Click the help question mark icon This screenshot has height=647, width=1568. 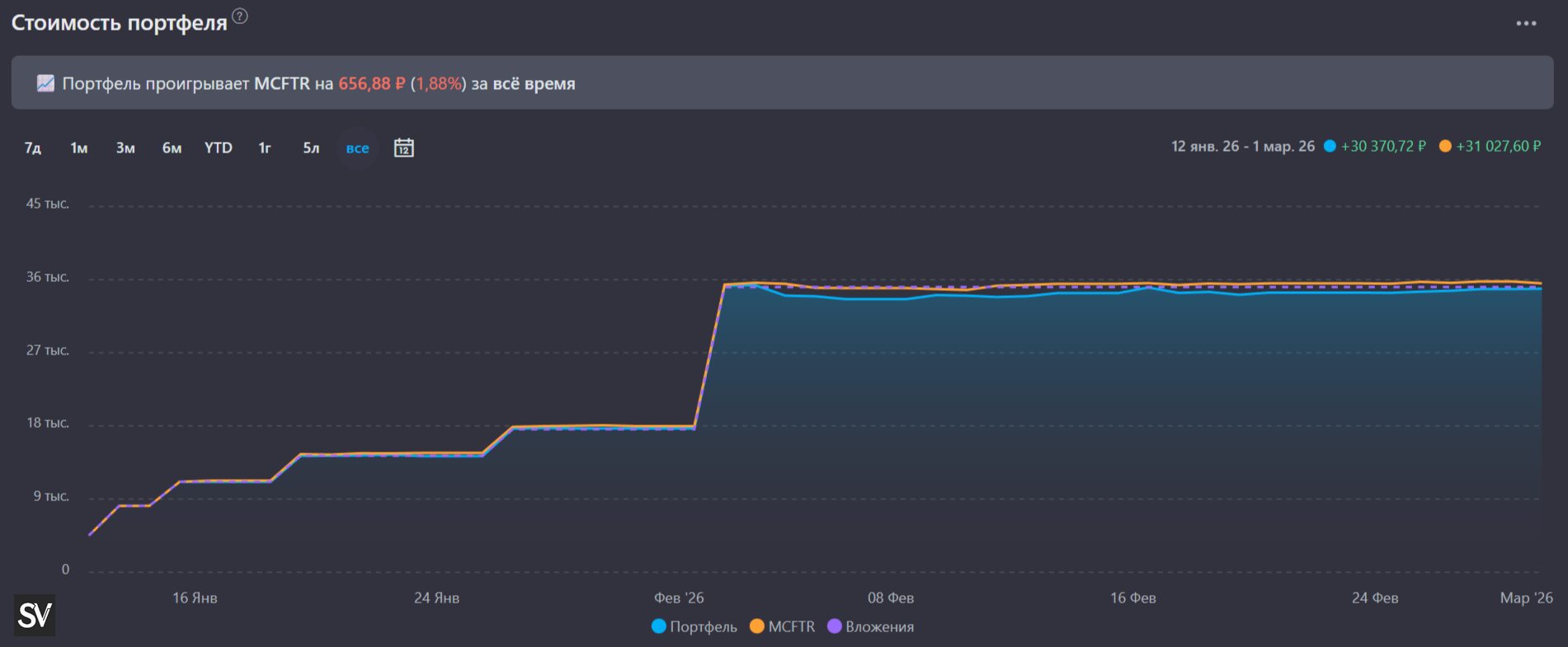[x=240, y=16]
